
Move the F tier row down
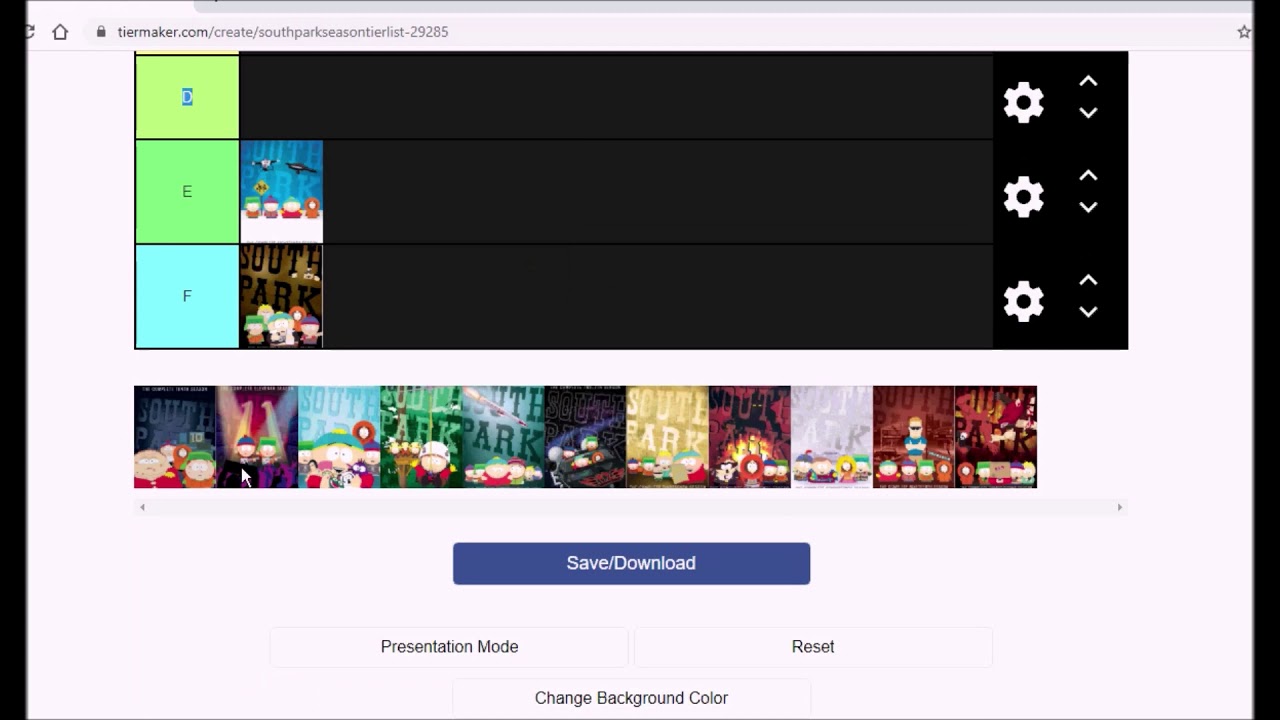click(1088, 312)
